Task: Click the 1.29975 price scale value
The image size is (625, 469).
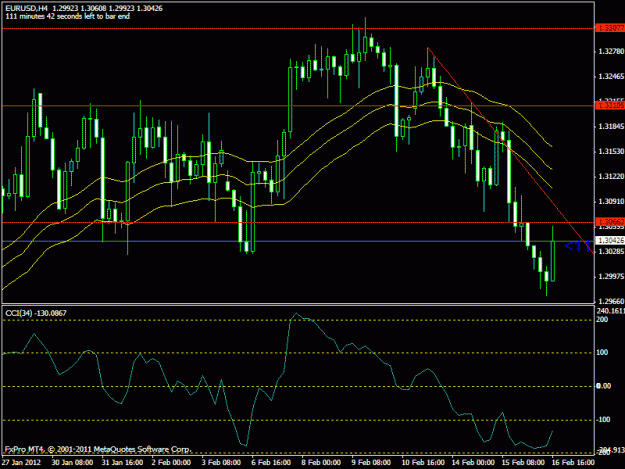Action: tap(611, 277)
